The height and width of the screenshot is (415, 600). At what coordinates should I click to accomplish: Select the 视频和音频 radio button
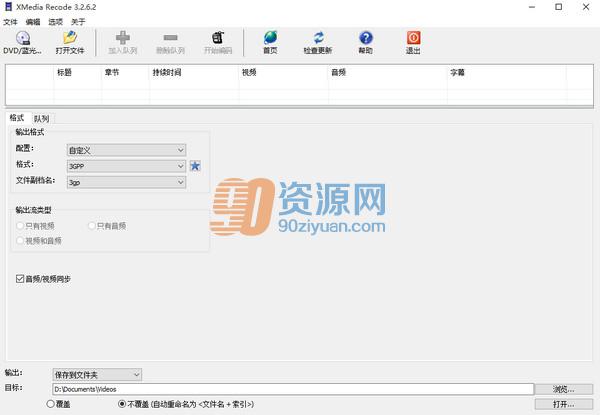click(x=20, y=241)
